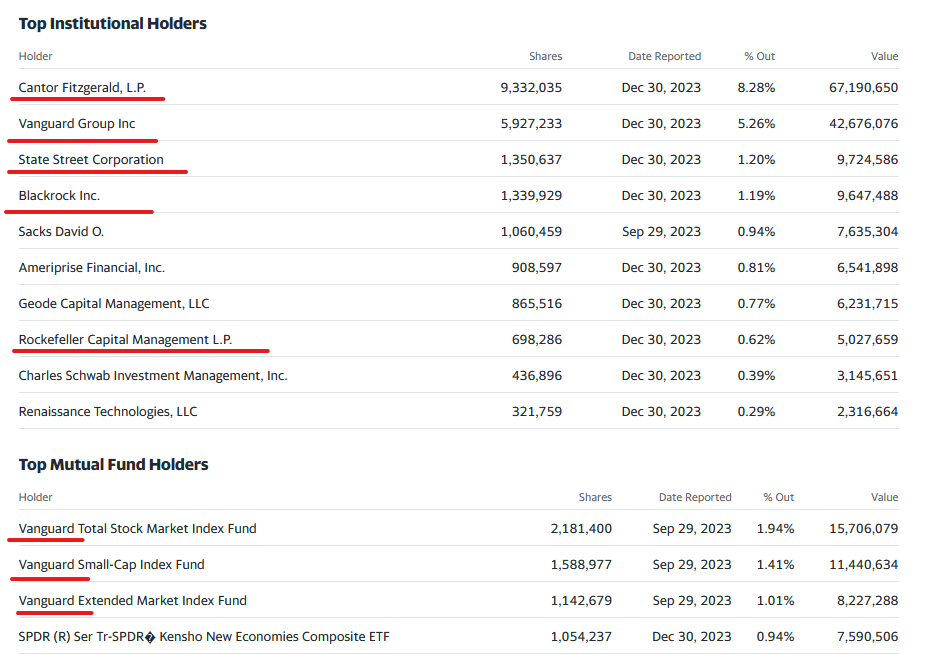Click Value column header in mutual fund table

tap(884, 497)
